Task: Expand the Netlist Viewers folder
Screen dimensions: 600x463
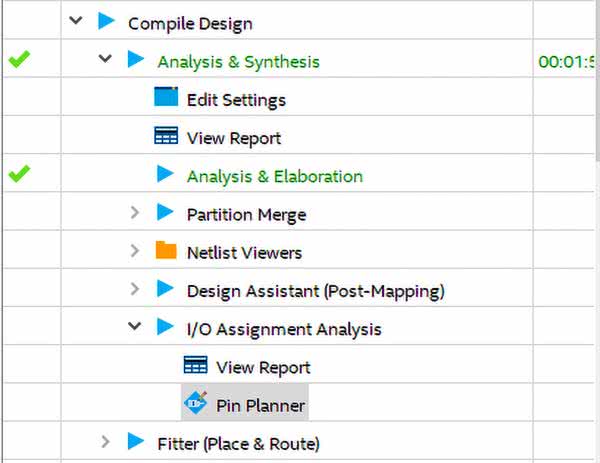Action: 135,251
